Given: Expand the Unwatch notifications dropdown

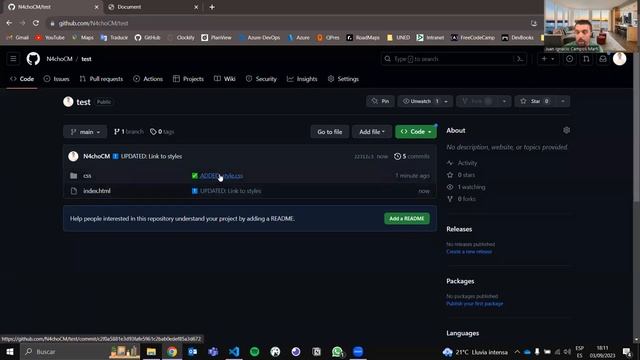Looking at the screenshot, I should tap(446, 101).
